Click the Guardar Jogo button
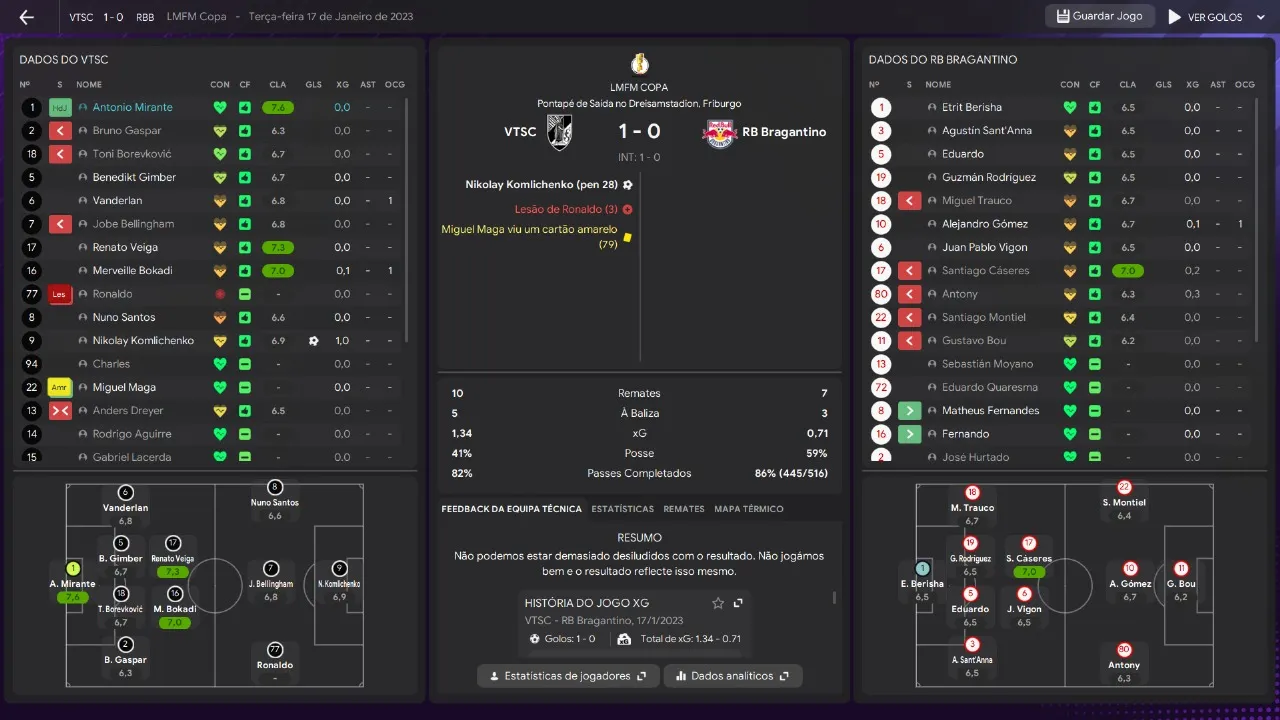This screenshot has height=720, width=1280. (1100, 17)
